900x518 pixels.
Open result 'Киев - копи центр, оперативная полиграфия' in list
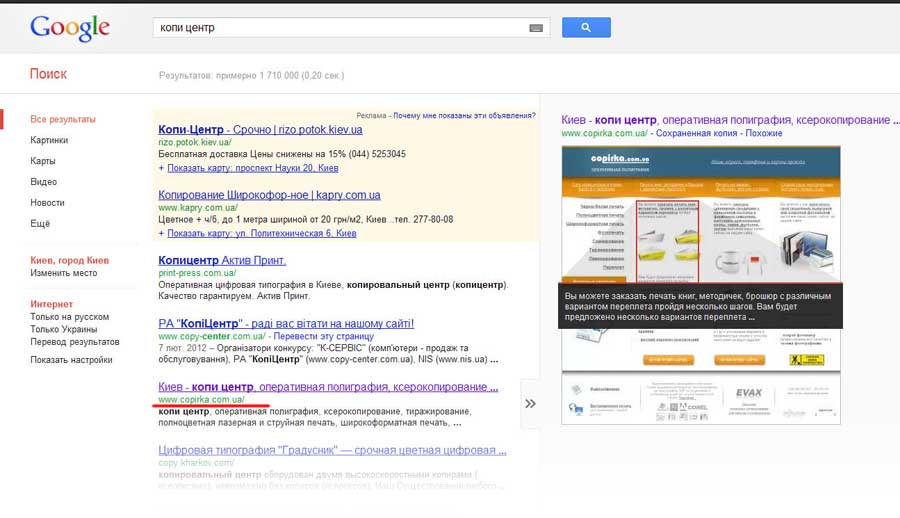(328, 387)
